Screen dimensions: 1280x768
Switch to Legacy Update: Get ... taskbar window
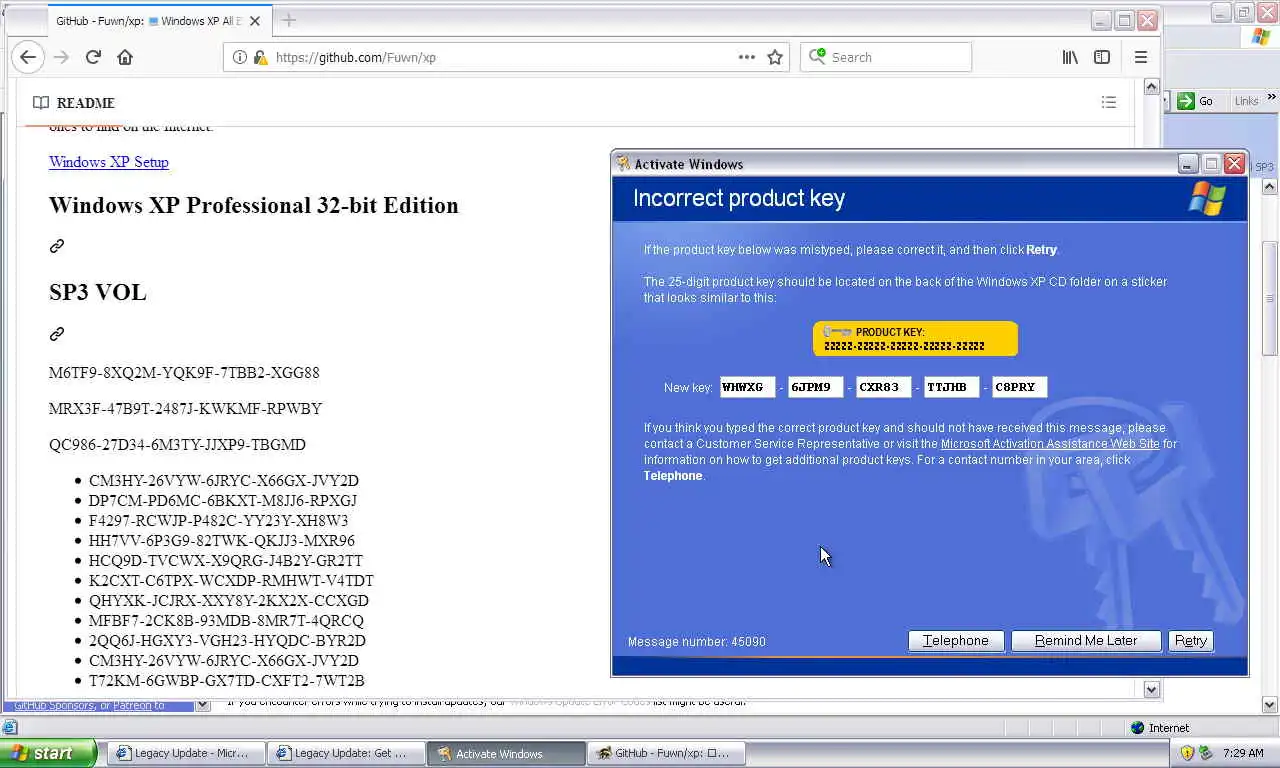point(346,753)
